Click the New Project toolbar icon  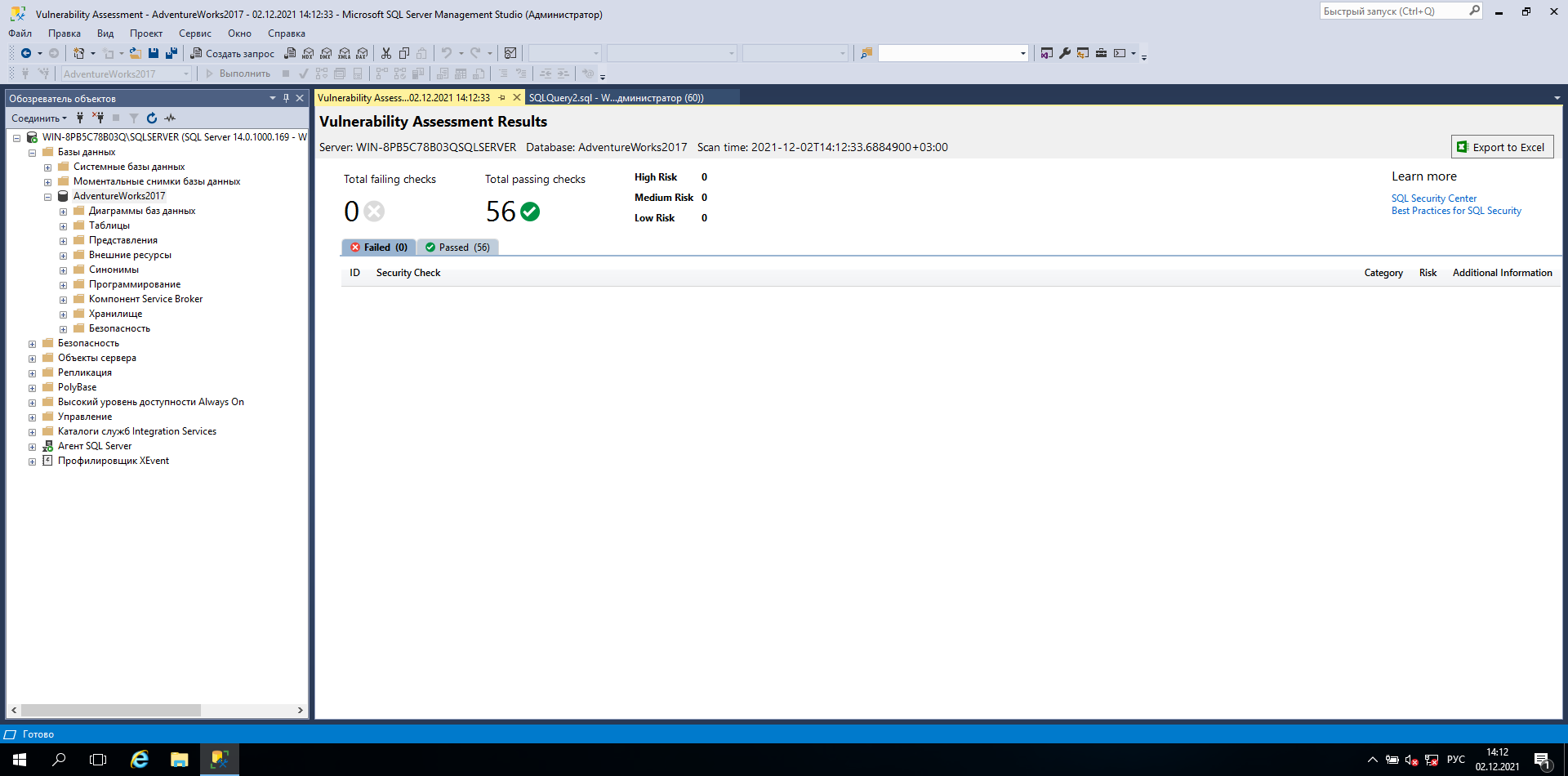78,53
